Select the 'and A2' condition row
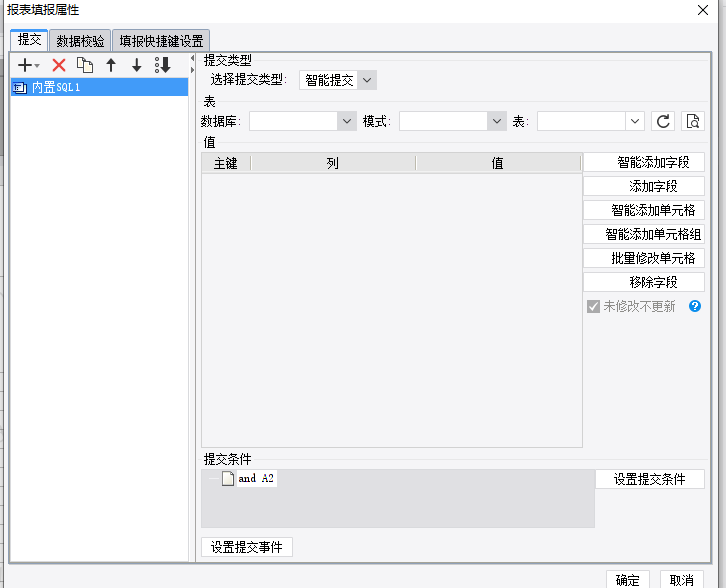This screenshot has height=588, width=726. point(257,478)
